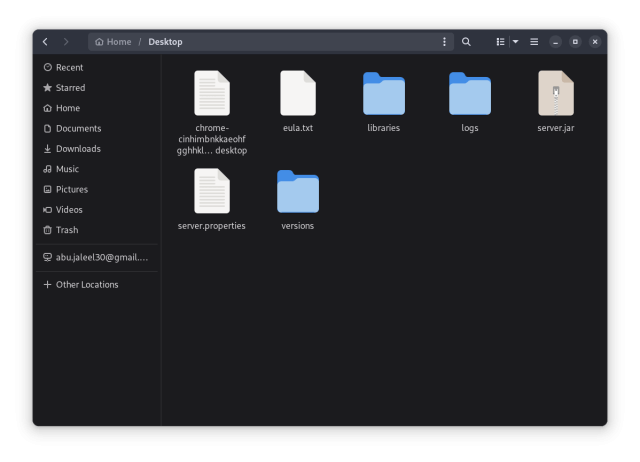Open view options dropdown arrow
This screenshot has height=462, width=640.
(515, 42)
